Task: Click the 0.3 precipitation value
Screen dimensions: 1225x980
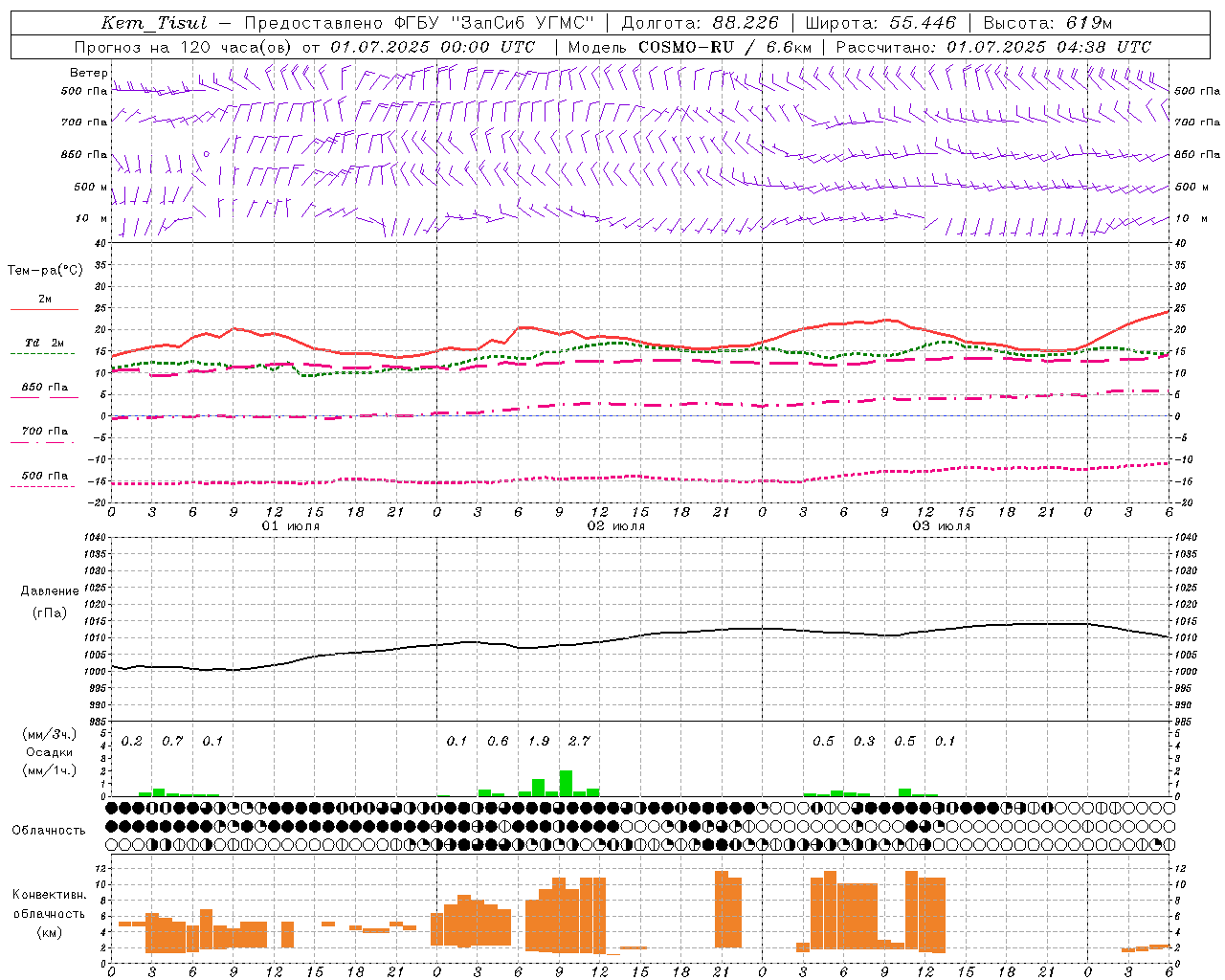Action: (864, 741)
